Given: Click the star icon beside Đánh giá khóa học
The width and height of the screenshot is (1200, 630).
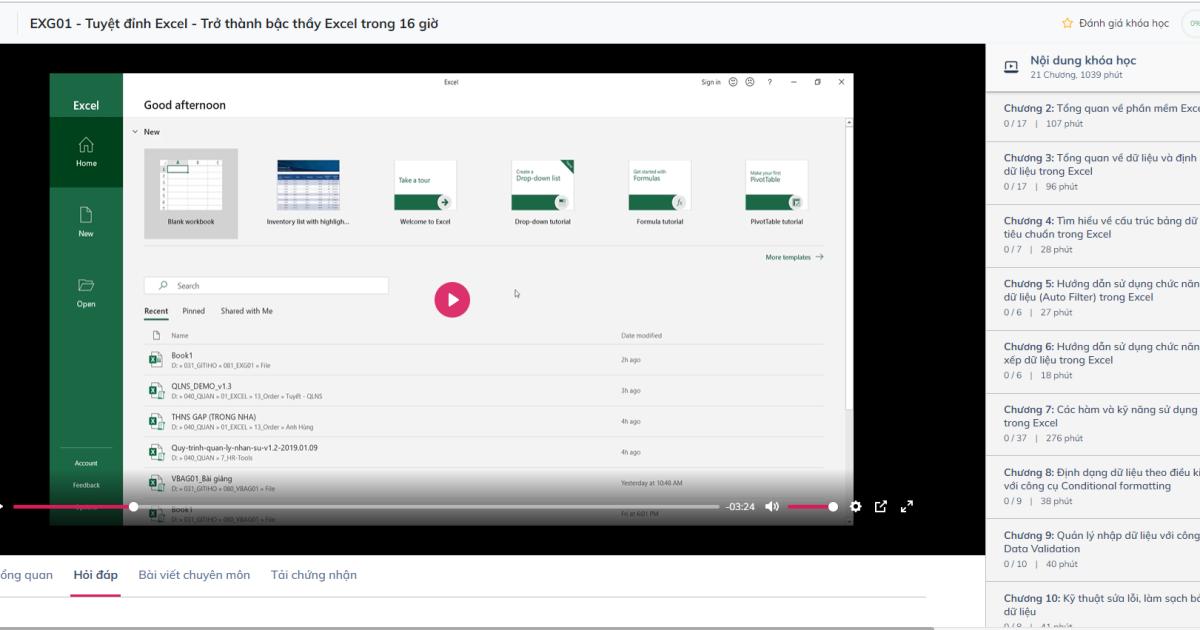Looking at the screenshot, I should [x=1067, y=23].
